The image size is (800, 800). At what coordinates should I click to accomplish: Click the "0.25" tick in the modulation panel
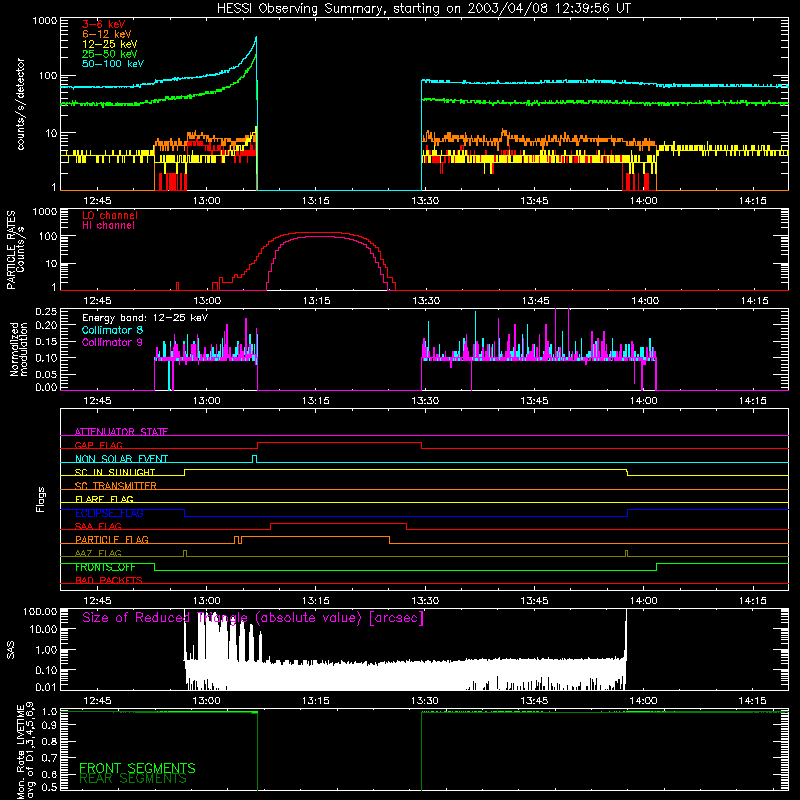pyautogui.click(x=46, y=311)
